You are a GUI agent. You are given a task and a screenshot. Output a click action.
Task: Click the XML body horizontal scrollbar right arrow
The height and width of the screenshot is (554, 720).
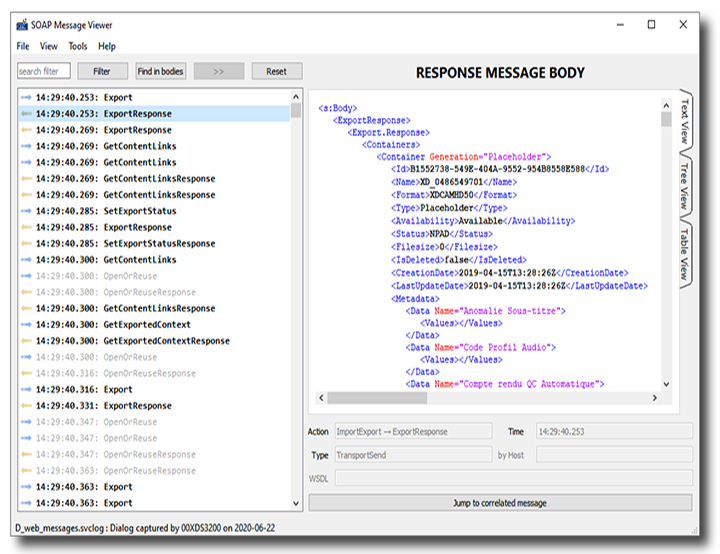tap(654, 397)
